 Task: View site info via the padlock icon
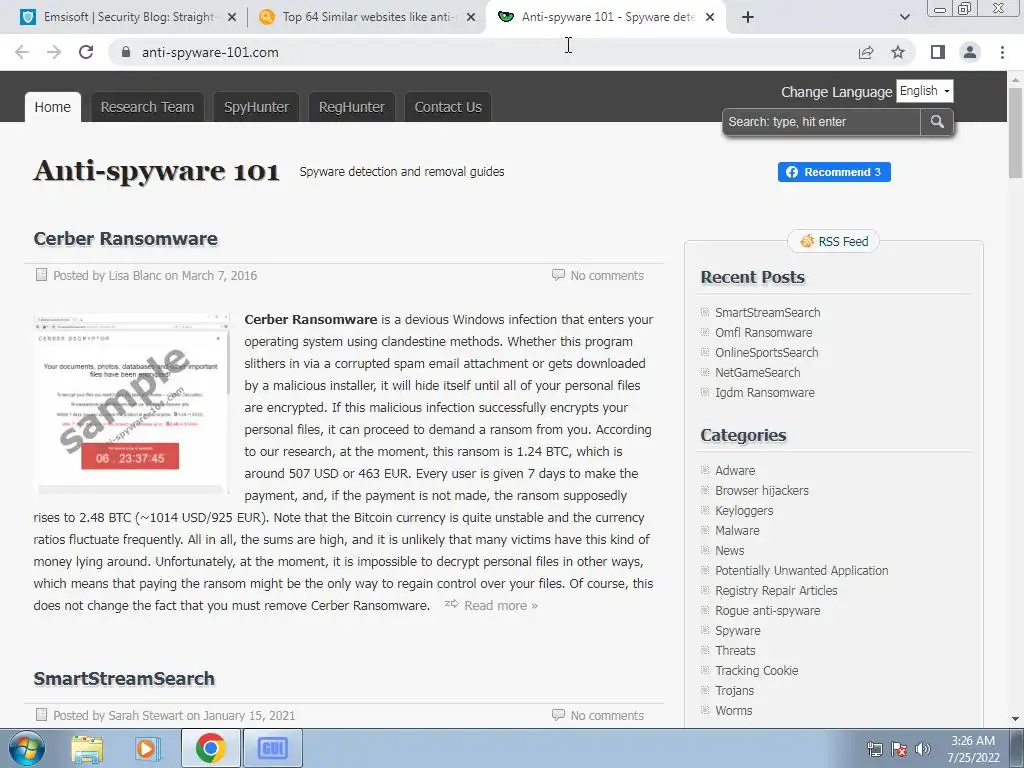(126, 52)
